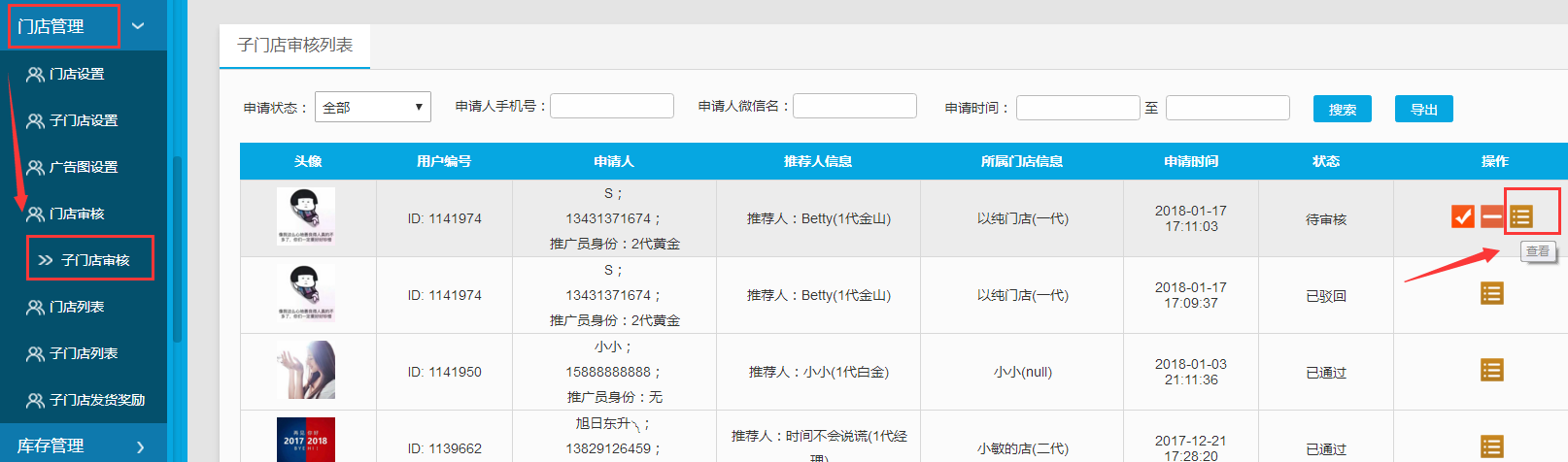1568x462 pixels.
Task: Click the 搜索 button
Action: (x=1343, y=109)
